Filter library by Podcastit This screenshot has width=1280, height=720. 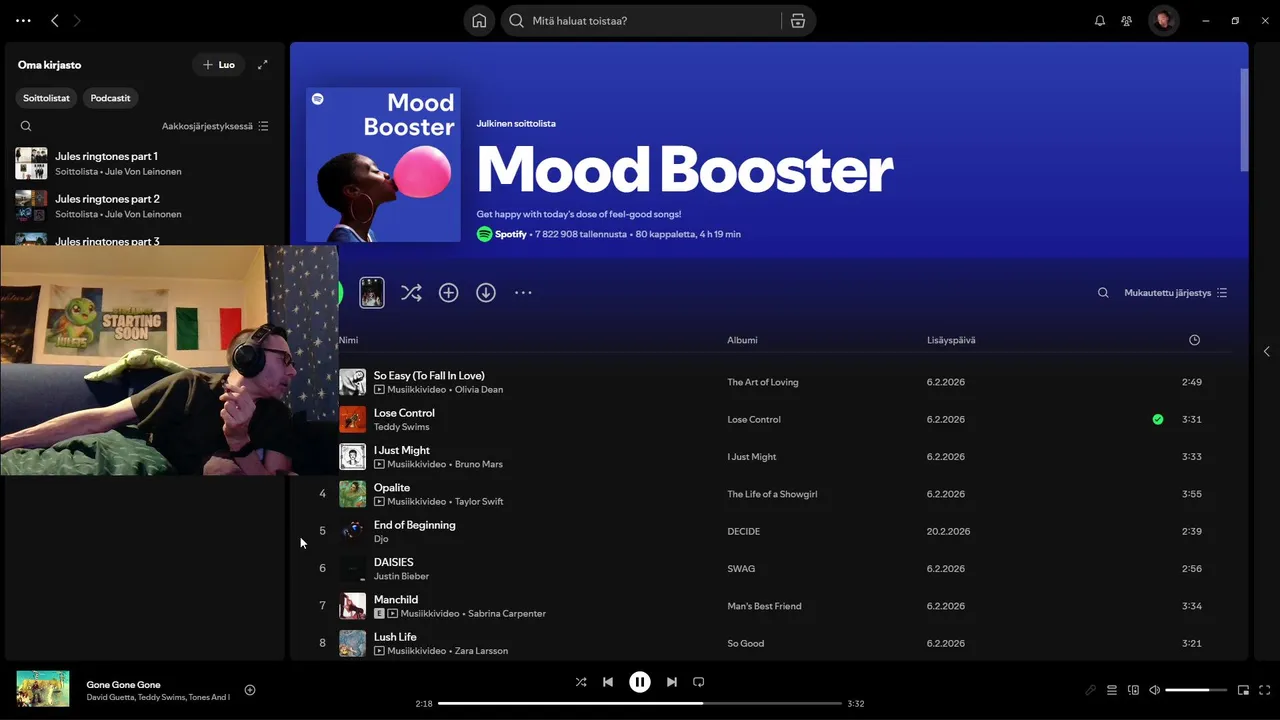click(110, 98)
